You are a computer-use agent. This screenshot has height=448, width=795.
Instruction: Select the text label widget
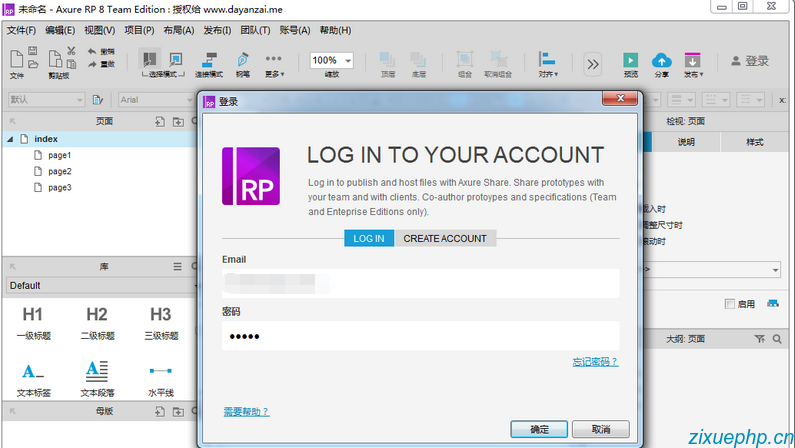(x=33, y=379)
